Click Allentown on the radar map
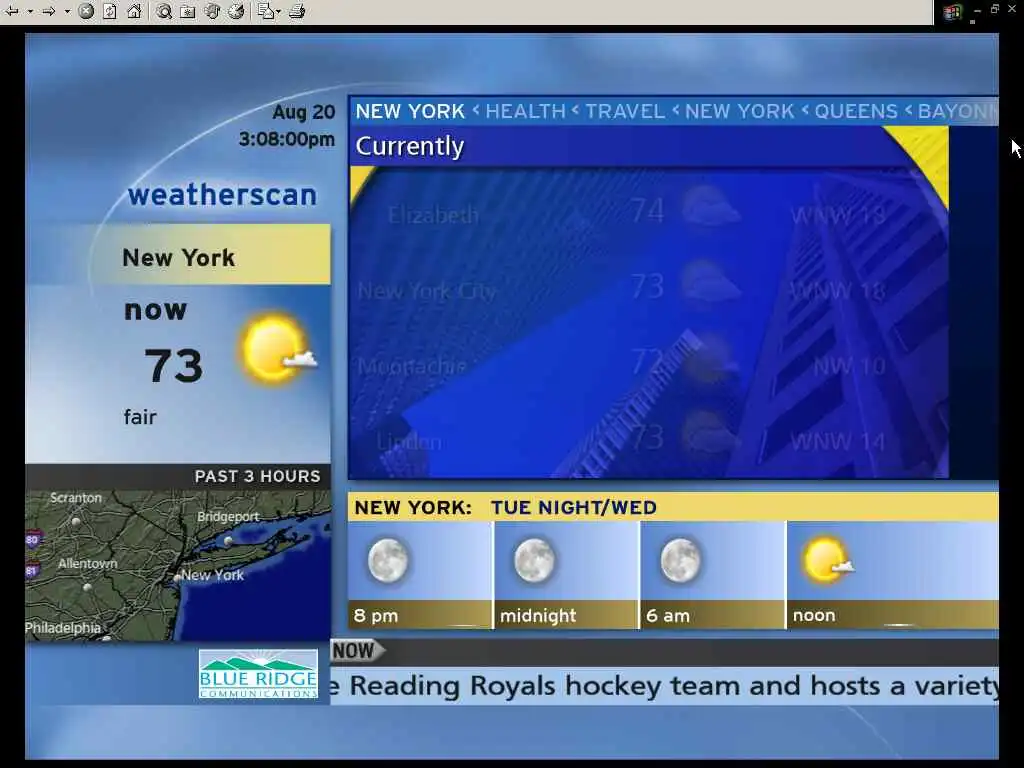Image resolution: width=1024 pixels, height=768 pixels. [x=88, y=564]
